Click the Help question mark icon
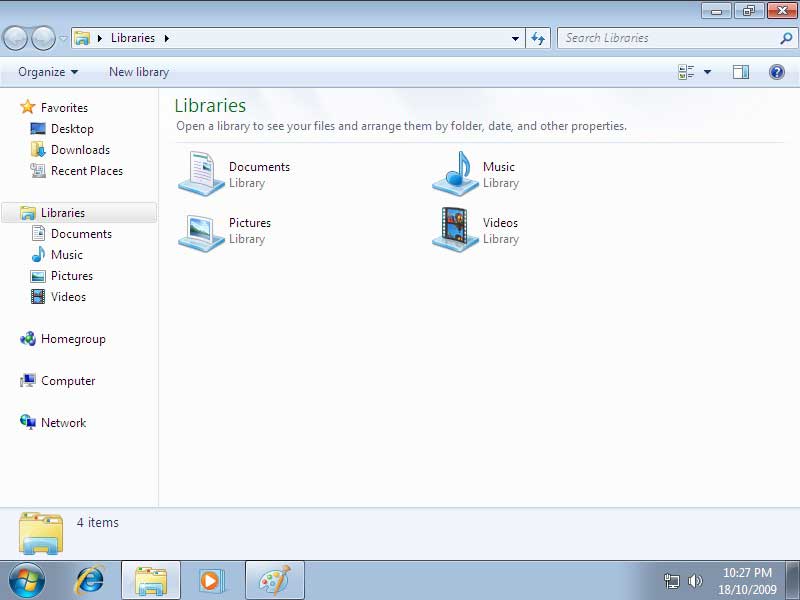 tap(776, 72)
